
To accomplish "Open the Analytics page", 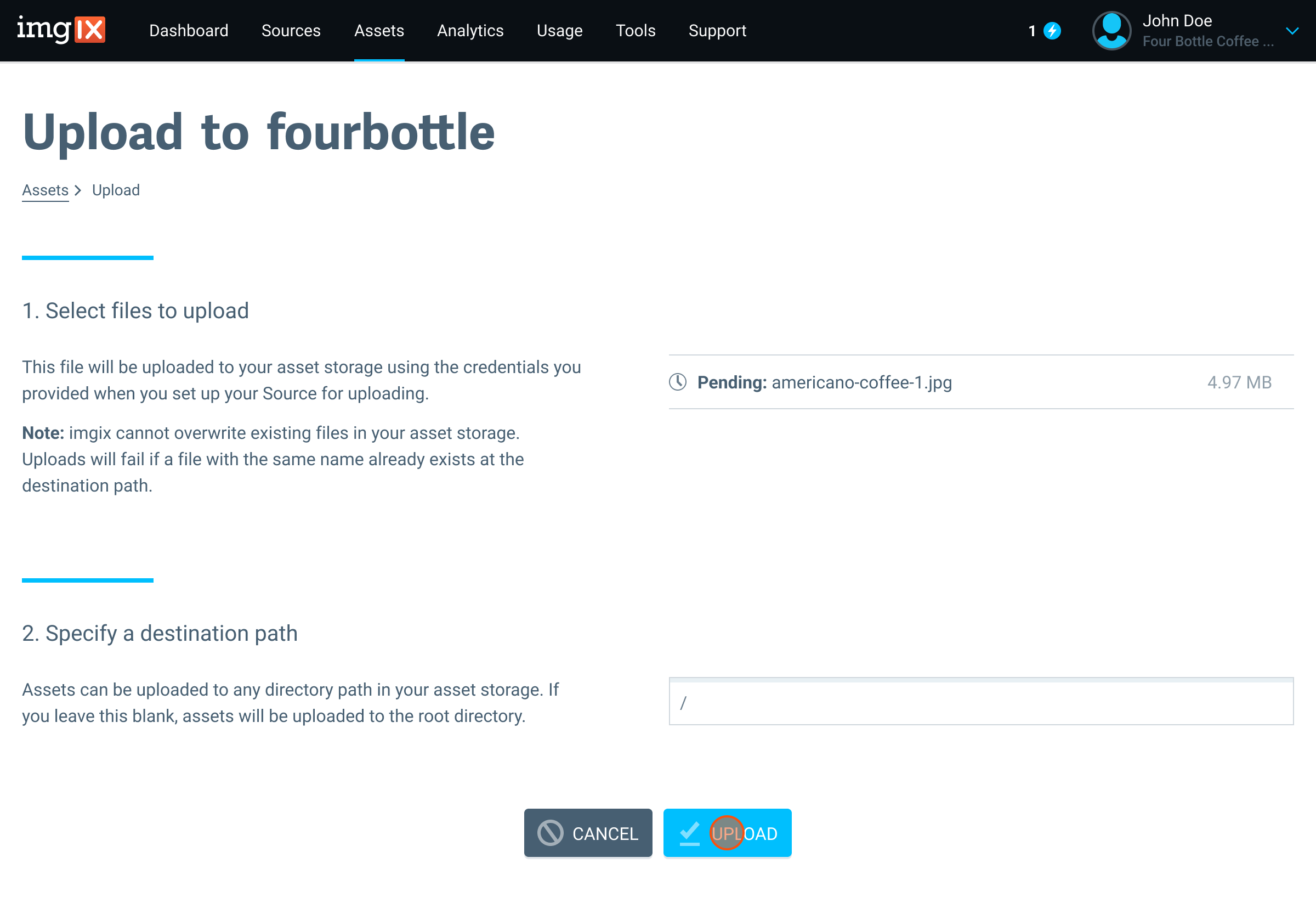I will point(470,31).
